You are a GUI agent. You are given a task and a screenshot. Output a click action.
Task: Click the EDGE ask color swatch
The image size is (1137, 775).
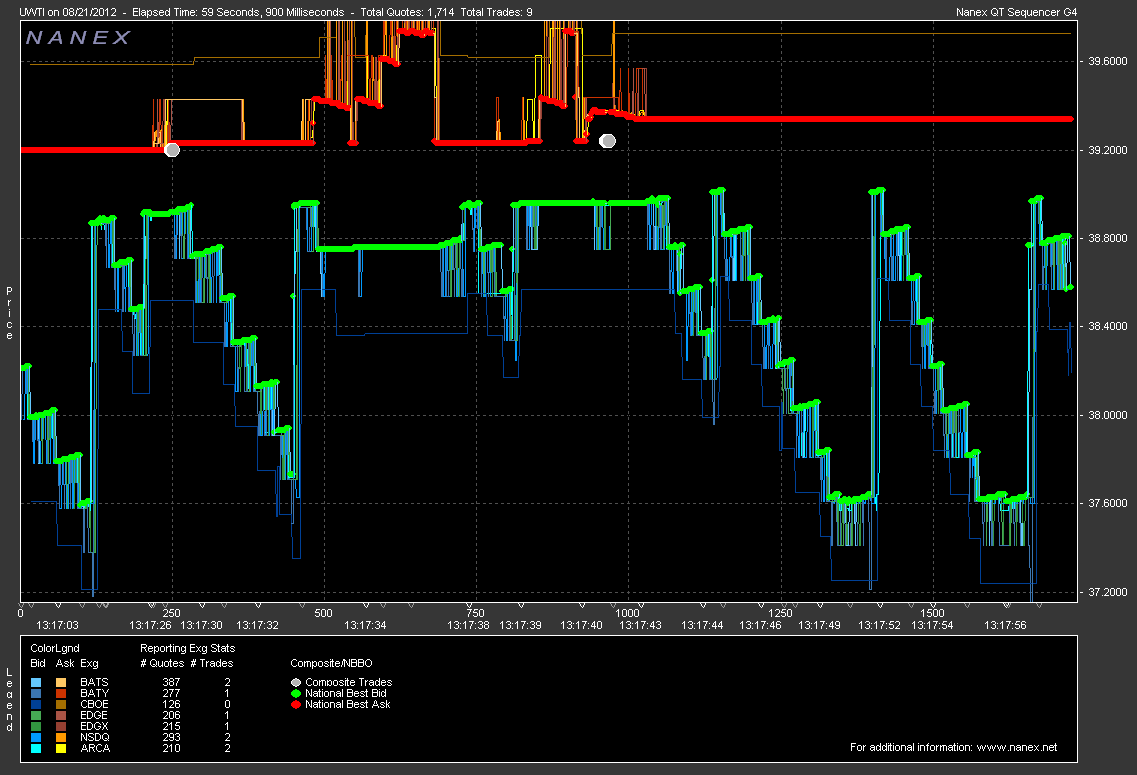coord(61,715)
